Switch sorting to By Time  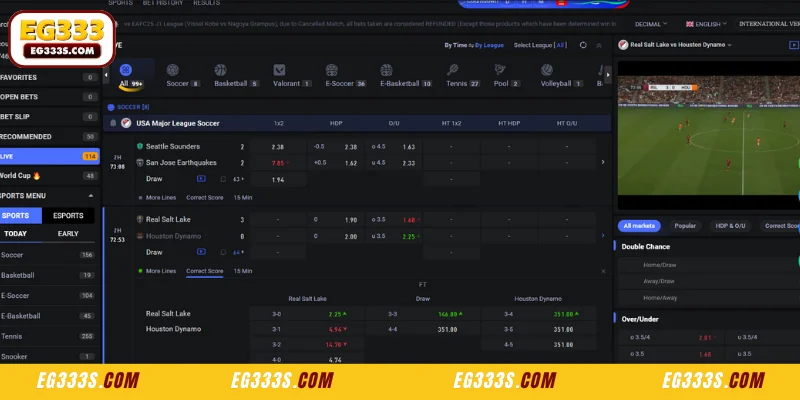pyautogui.click(x=456, y=45)
